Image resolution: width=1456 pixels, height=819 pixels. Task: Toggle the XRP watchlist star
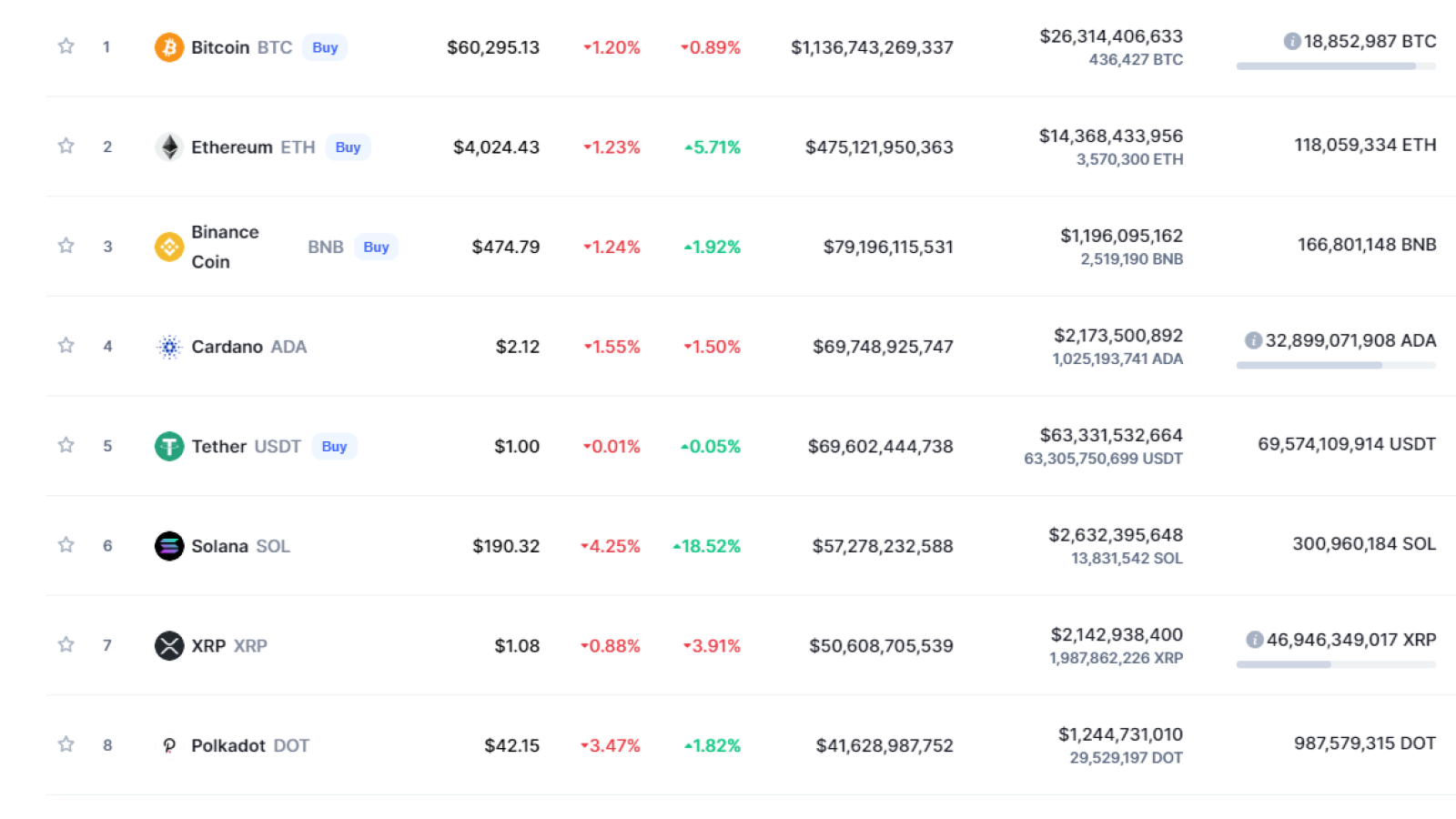66,644
